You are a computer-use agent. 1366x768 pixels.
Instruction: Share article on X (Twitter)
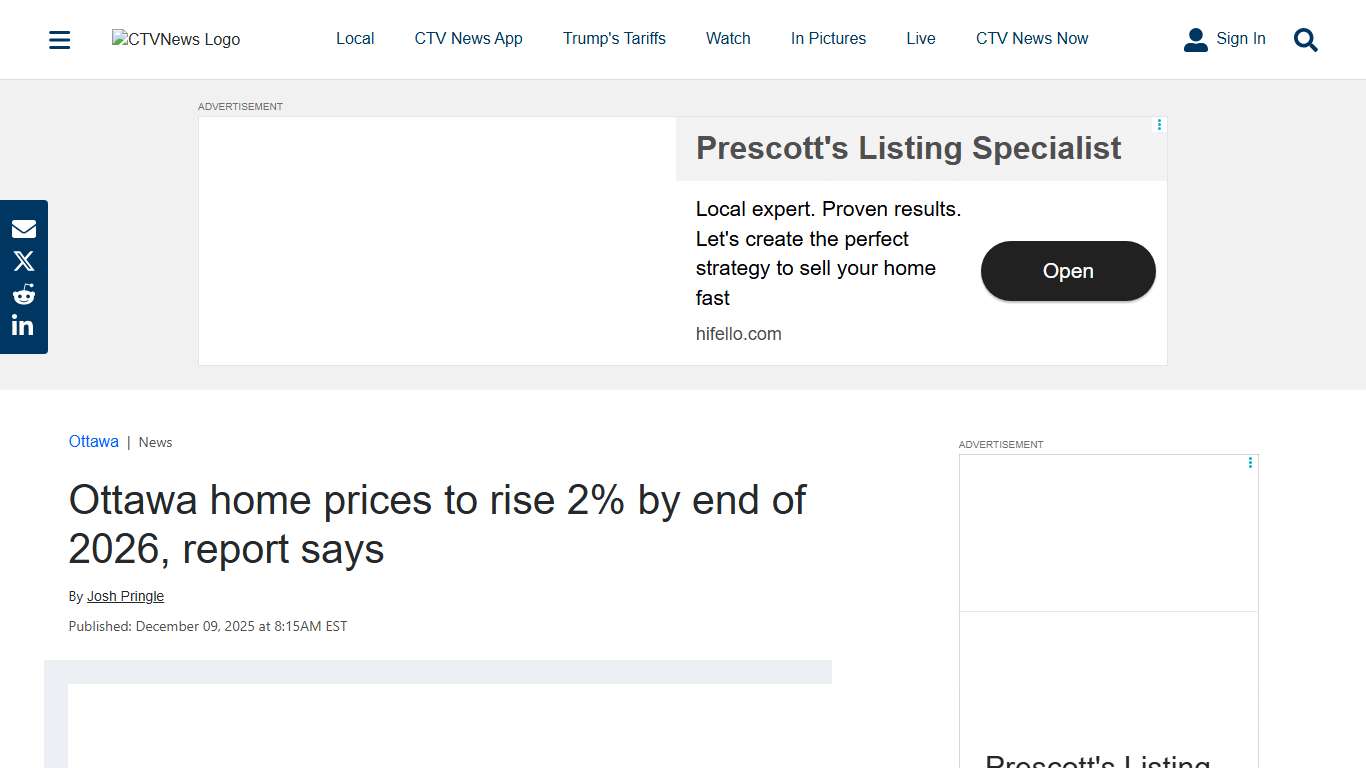(x=24, y=261)
